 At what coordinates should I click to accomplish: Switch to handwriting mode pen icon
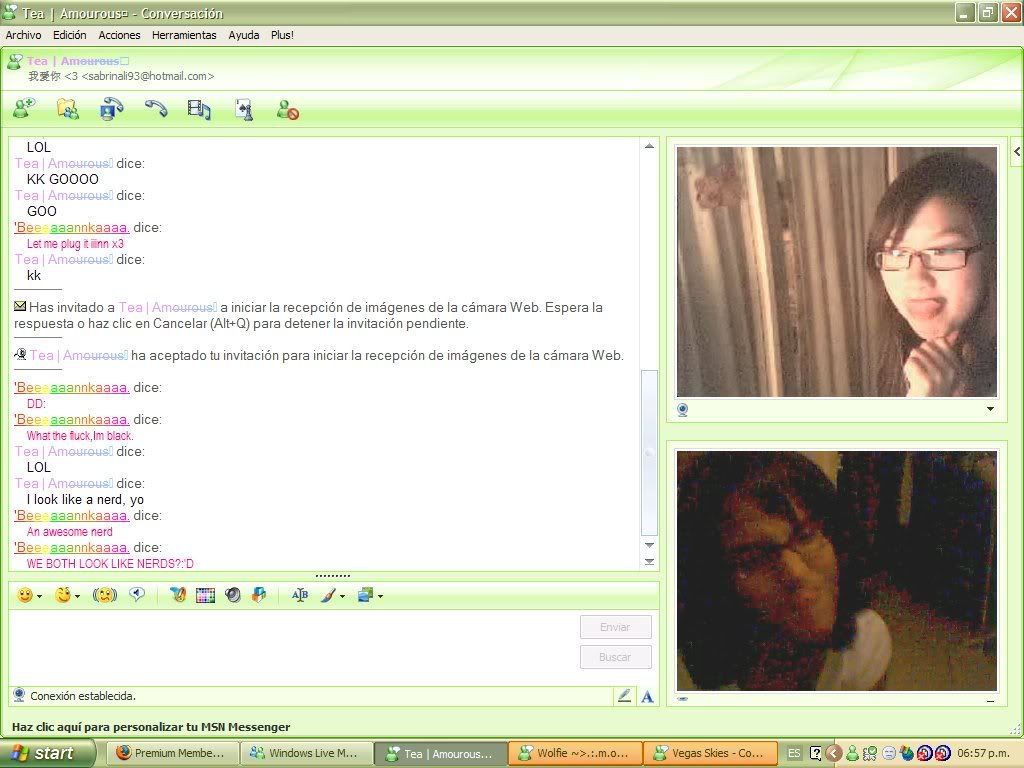click(x=624, y=696)
